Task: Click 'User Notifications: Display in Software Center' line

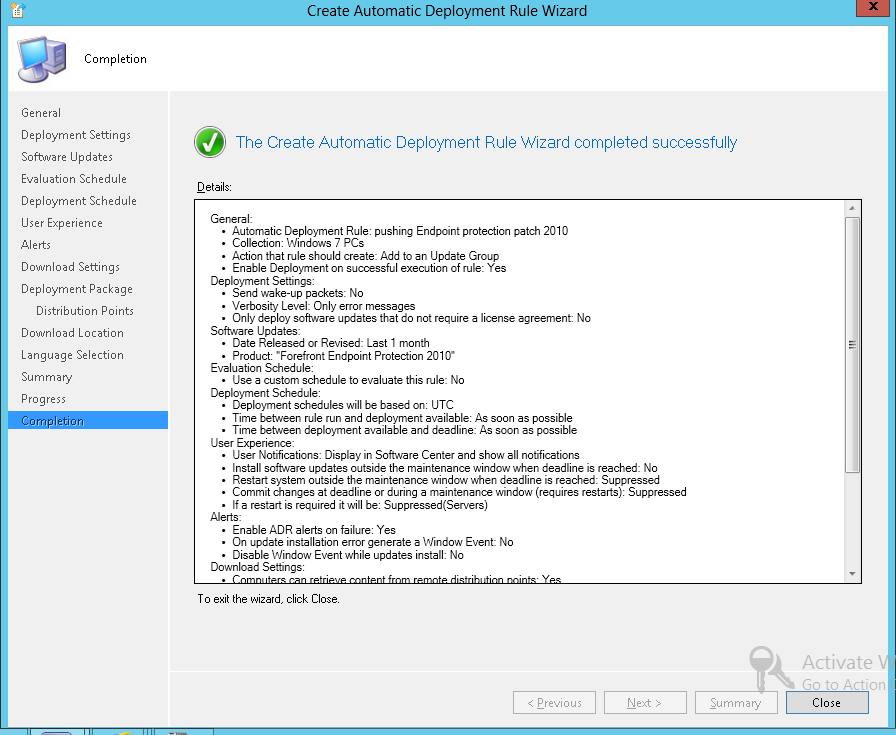Action: coord(406,455)
